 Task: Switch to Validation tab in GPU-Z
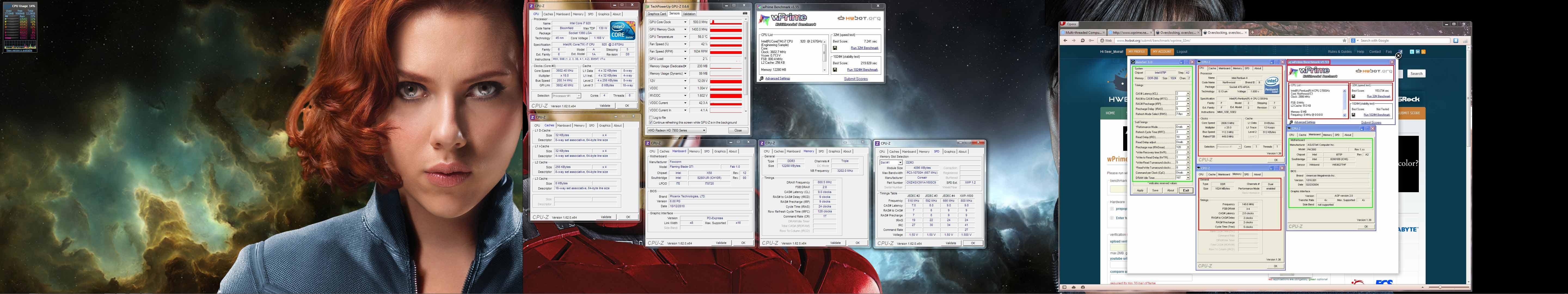pos(689,13)
